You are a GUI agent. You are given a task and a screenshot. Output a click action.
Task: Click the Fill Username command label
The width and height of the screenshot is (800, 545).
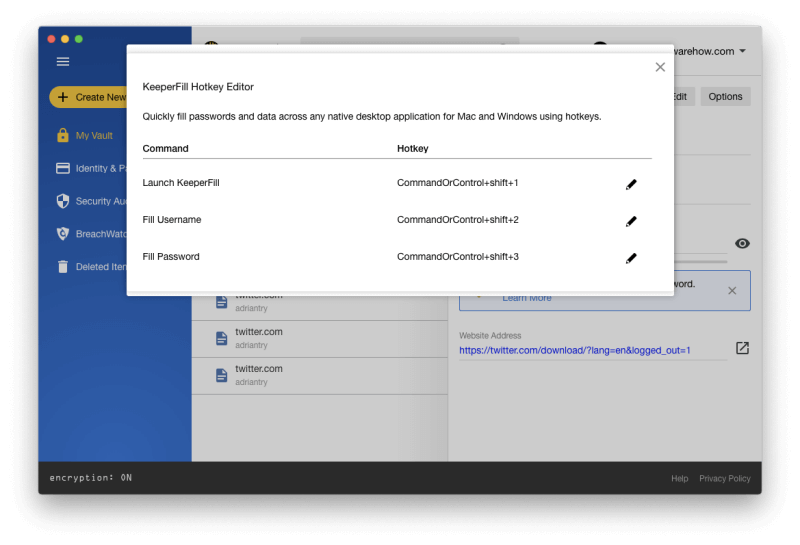tap(172, 219)
